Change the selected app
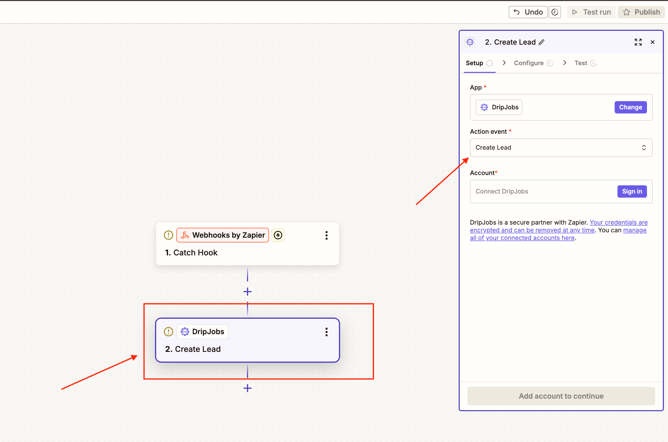 coord(631,107)
